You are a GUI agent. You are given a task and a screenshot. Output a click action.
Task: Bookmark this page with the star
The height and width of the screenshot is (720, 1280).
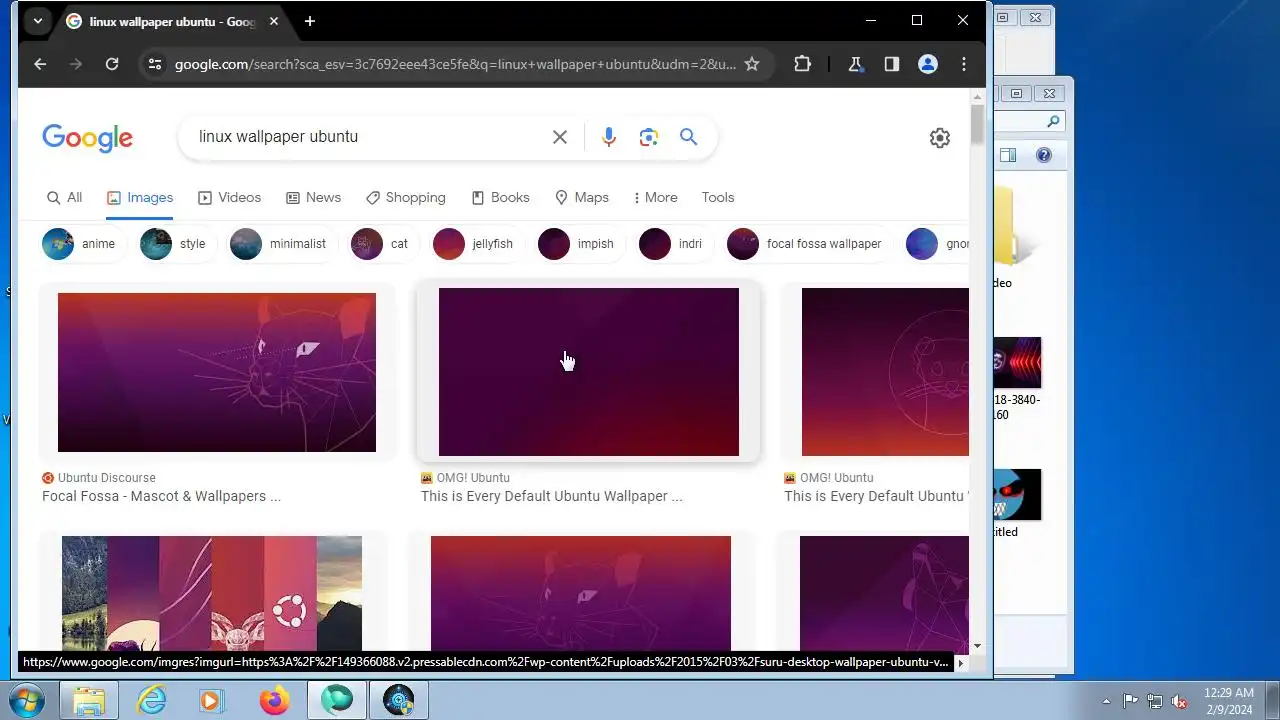(x=752, y=64)
